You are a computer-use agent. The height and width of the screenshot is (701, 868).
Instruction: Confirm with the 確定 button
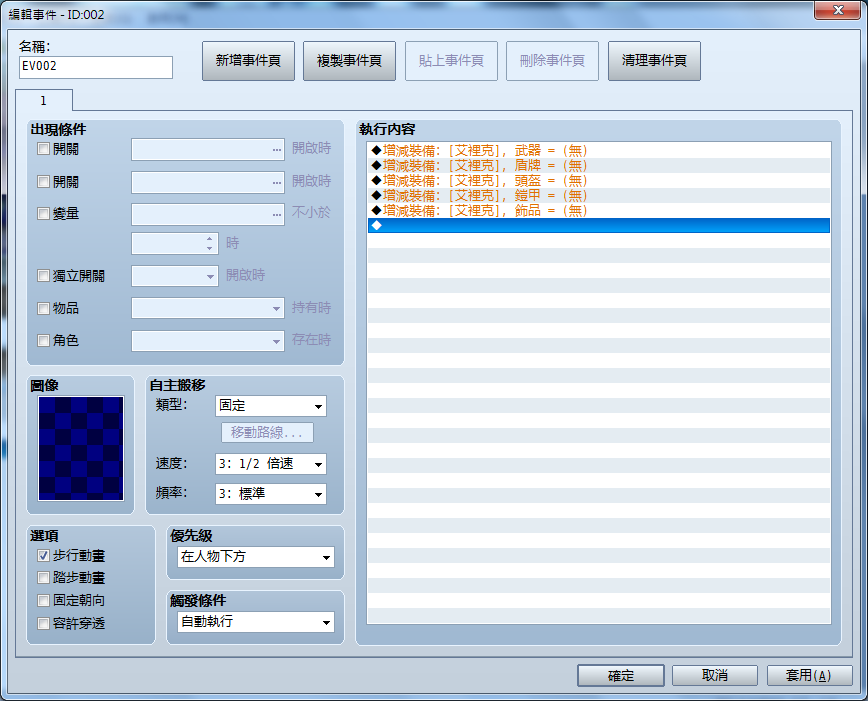[x=621, y=676]
